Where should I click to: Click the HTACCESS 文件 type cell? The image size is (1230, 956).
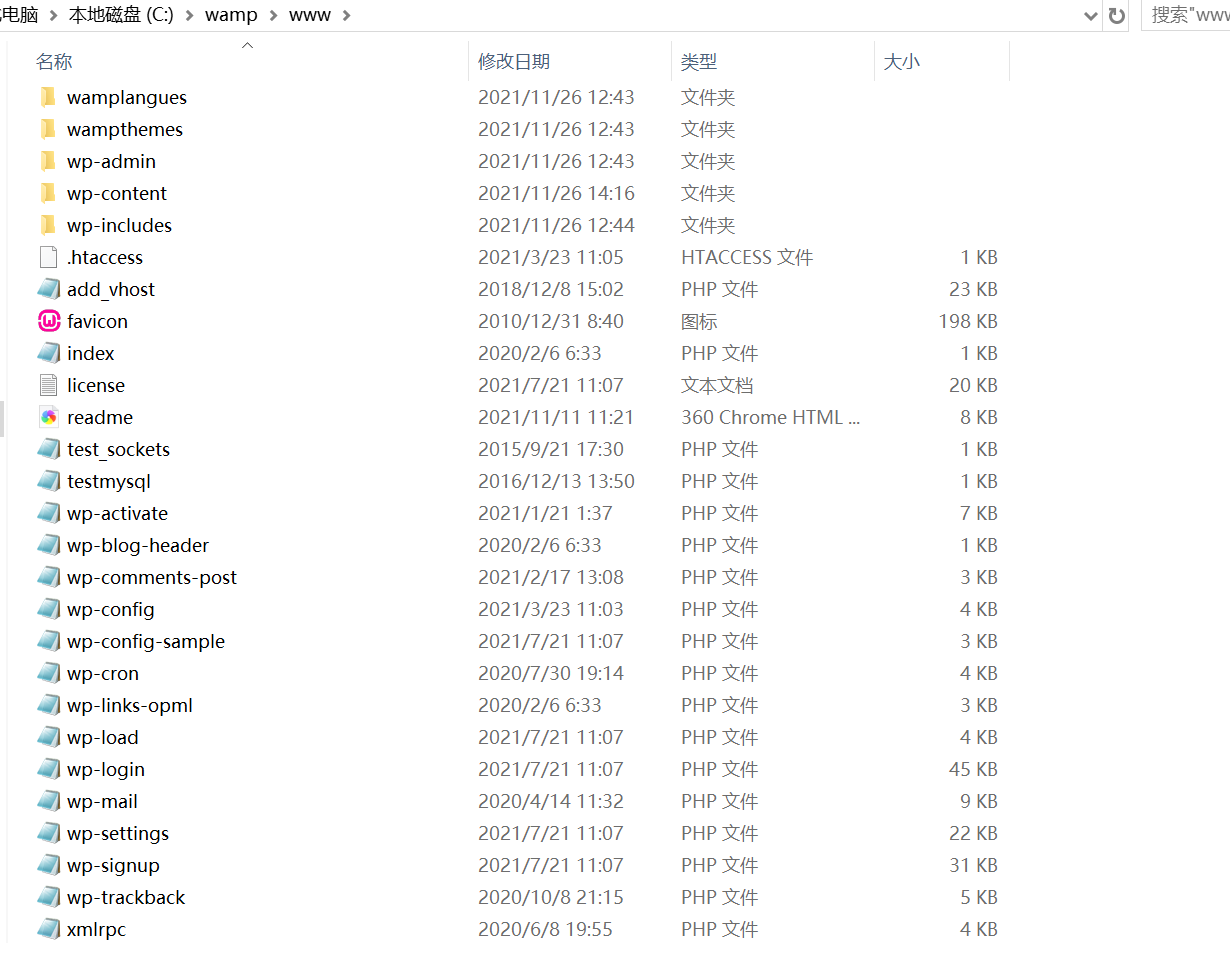(747, 257)
